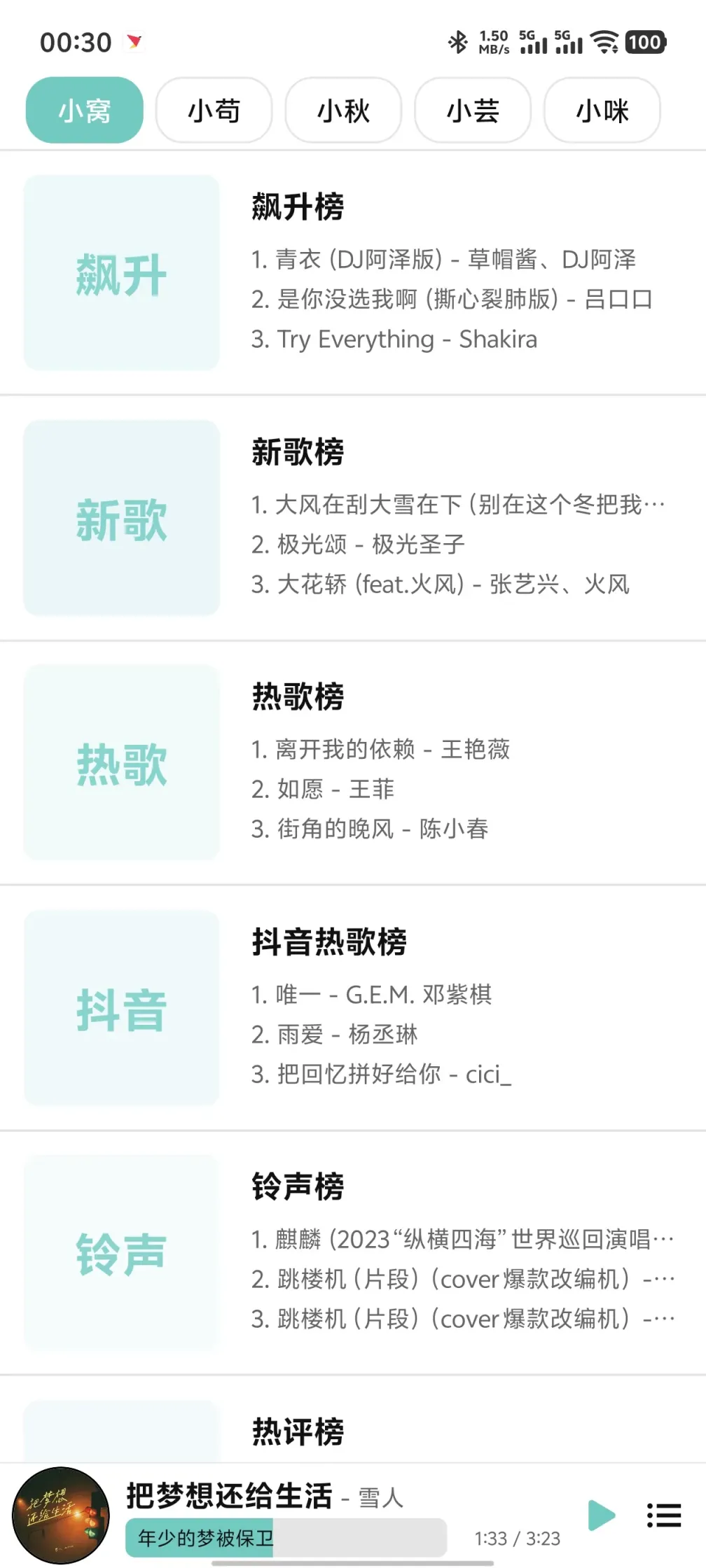Select the active 小窝 tab

tap(85, 111)
